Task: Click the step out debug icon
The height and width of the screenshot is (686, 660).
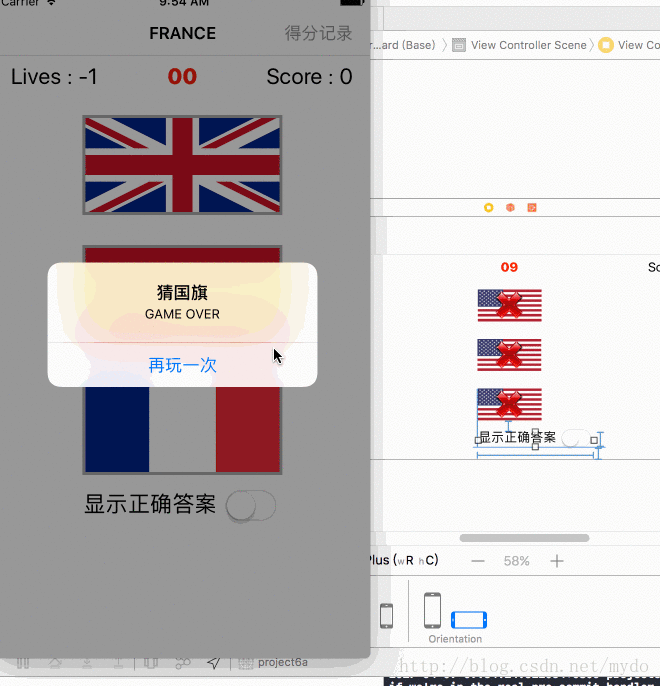Action: point(118,663)
